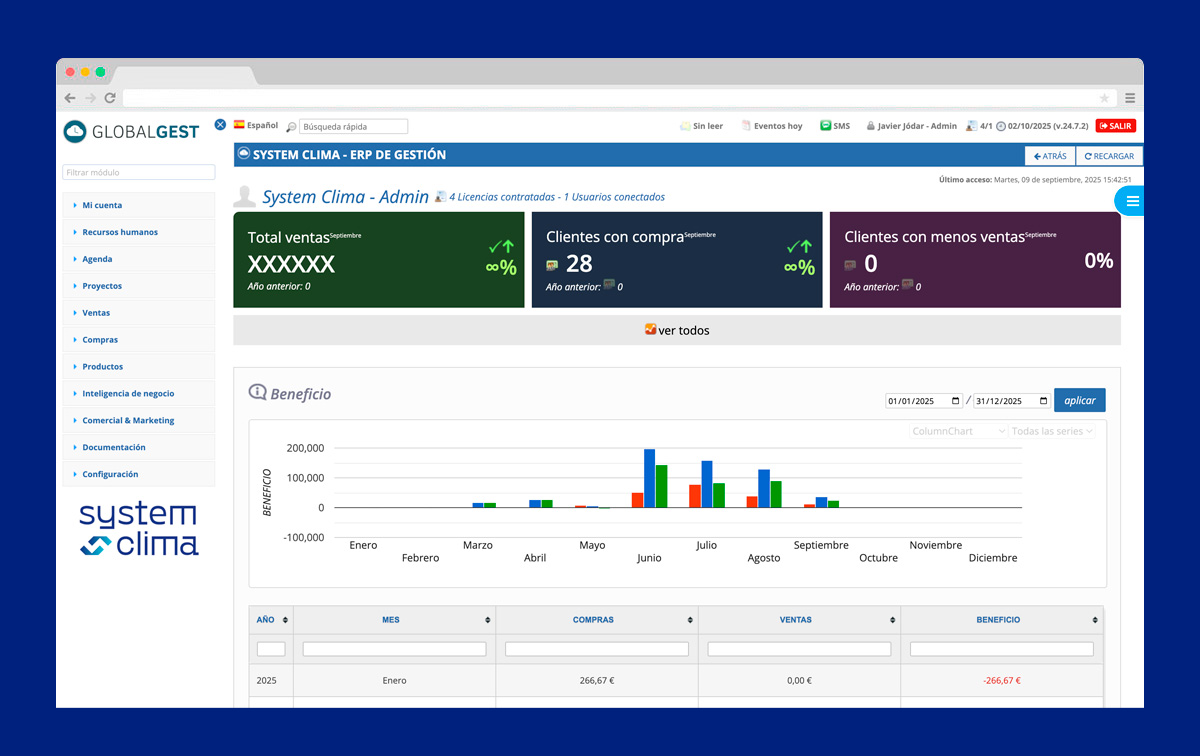Click the green SMS icon
This screenshot has height=756, width=1200.
tap(826, 126)
